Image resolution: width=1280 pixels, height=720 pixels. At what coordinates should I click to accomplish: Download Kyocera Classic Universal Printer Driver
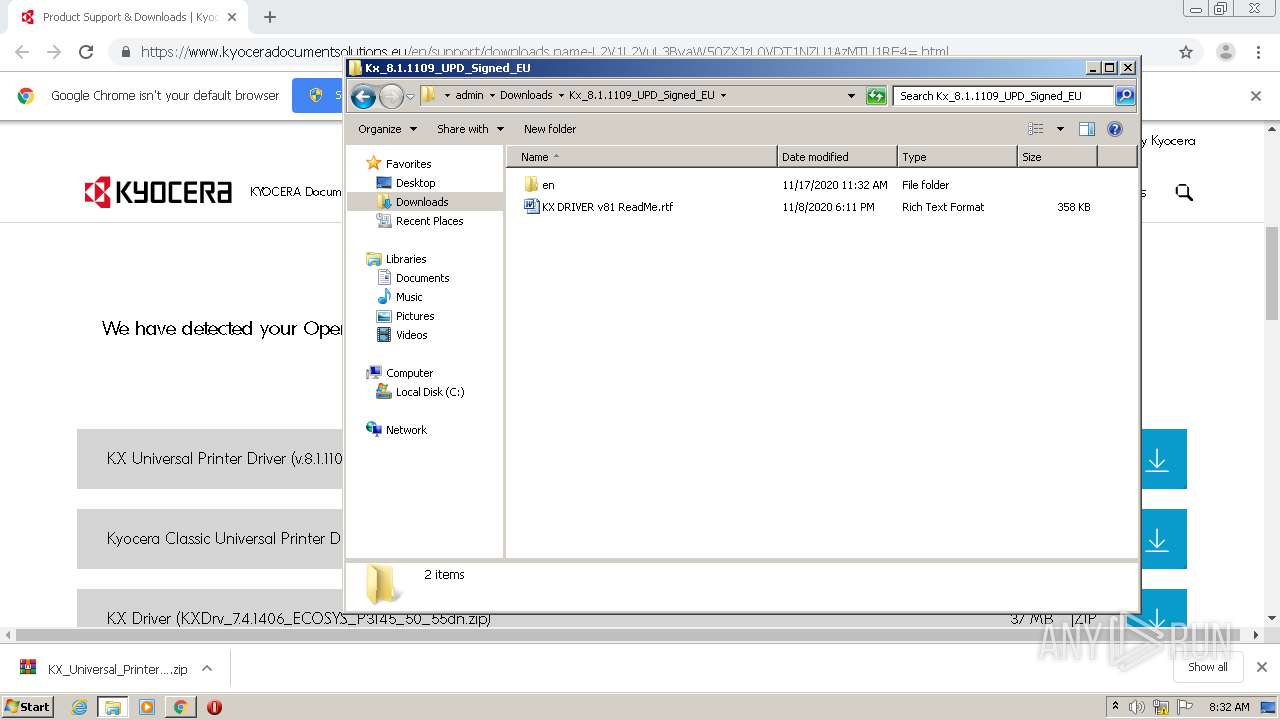coord(1157,539)
